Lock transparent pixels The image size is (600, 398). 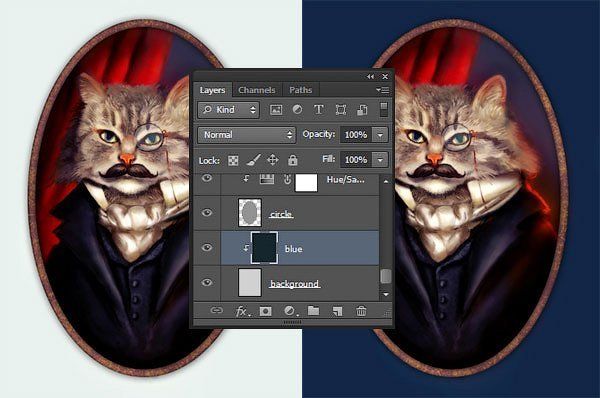(x=233, y=160)
